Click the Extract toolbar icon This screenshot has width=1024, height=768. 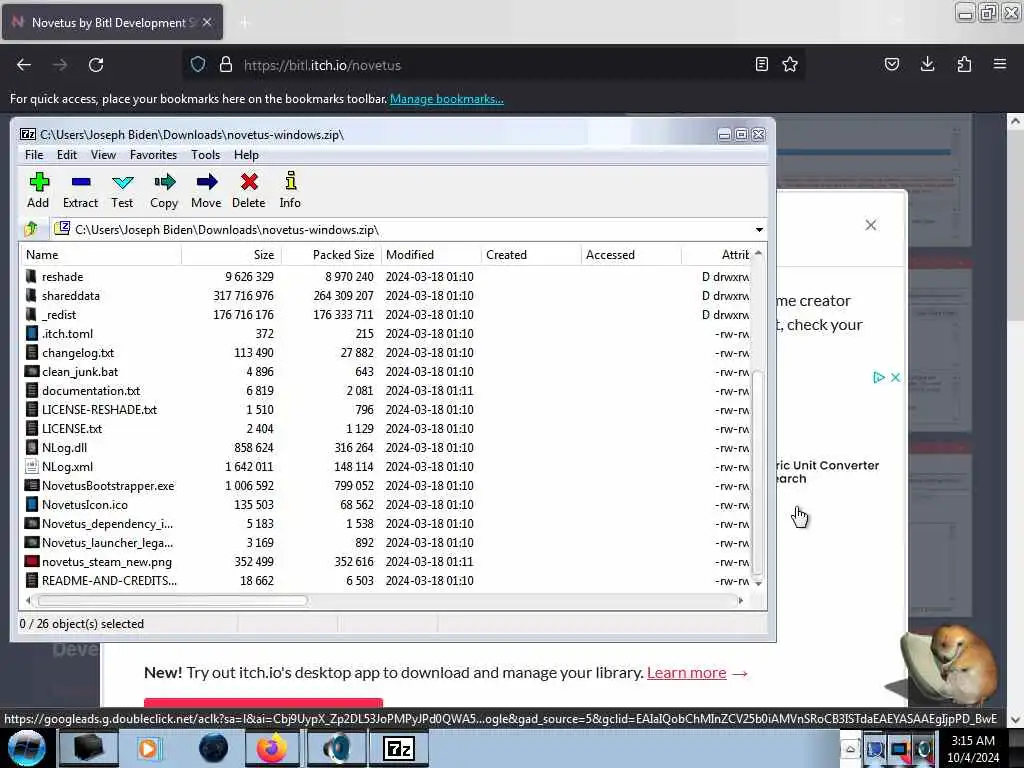(80, 190)
